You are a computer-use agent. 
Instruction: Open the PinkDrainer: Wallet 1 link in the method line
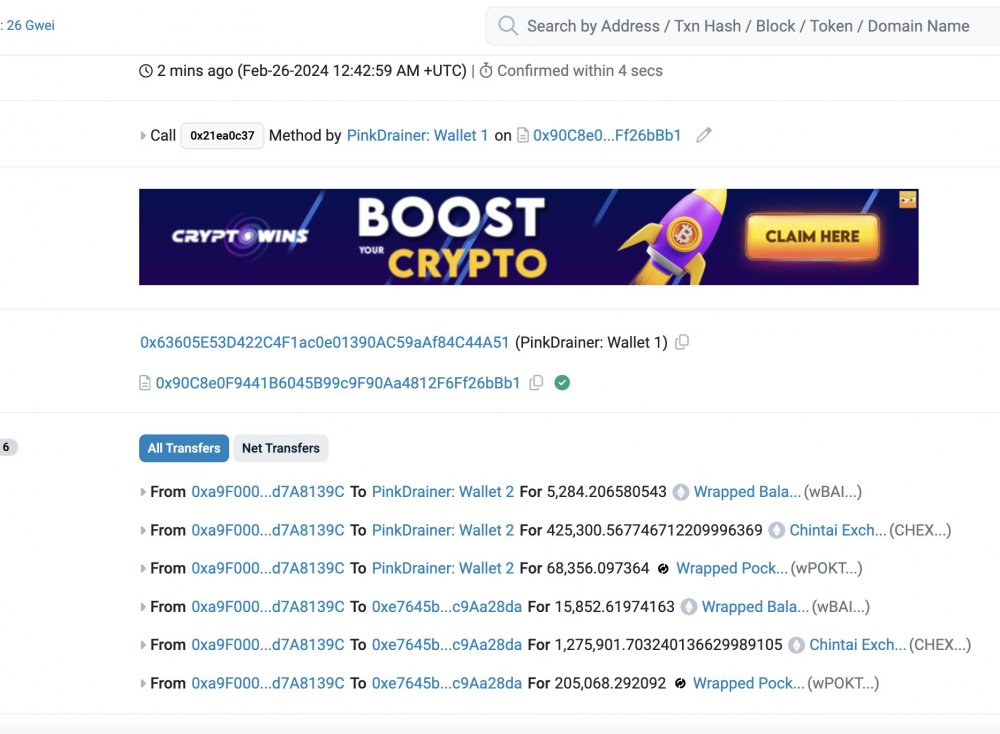417,135
